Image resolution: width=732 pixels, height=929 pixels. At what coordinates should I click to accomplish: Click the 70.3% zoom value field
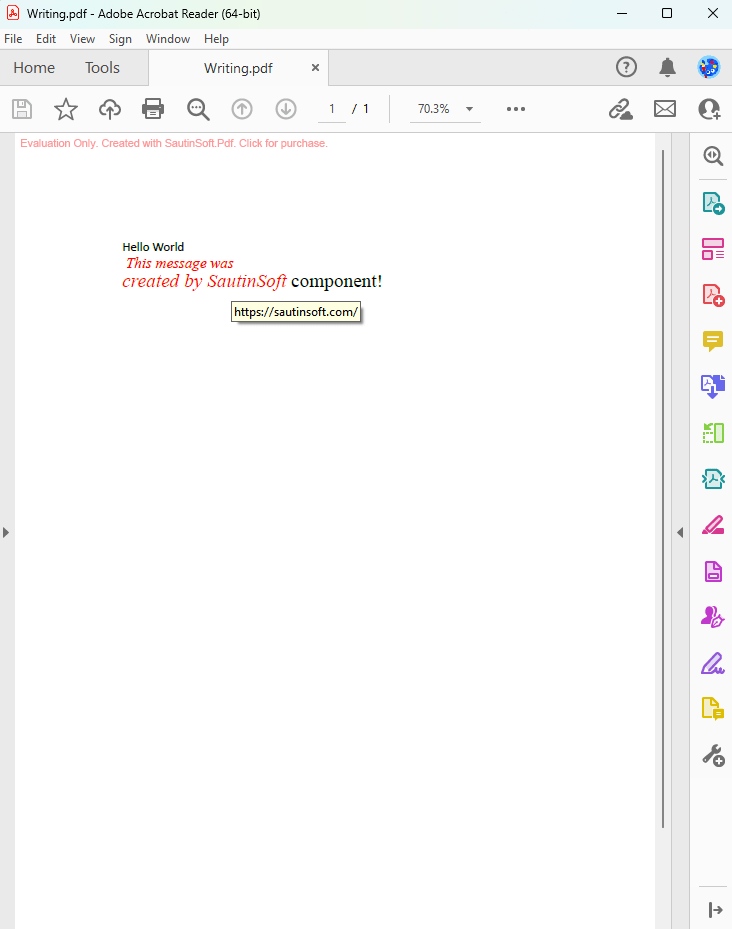(x=434, y=109)
